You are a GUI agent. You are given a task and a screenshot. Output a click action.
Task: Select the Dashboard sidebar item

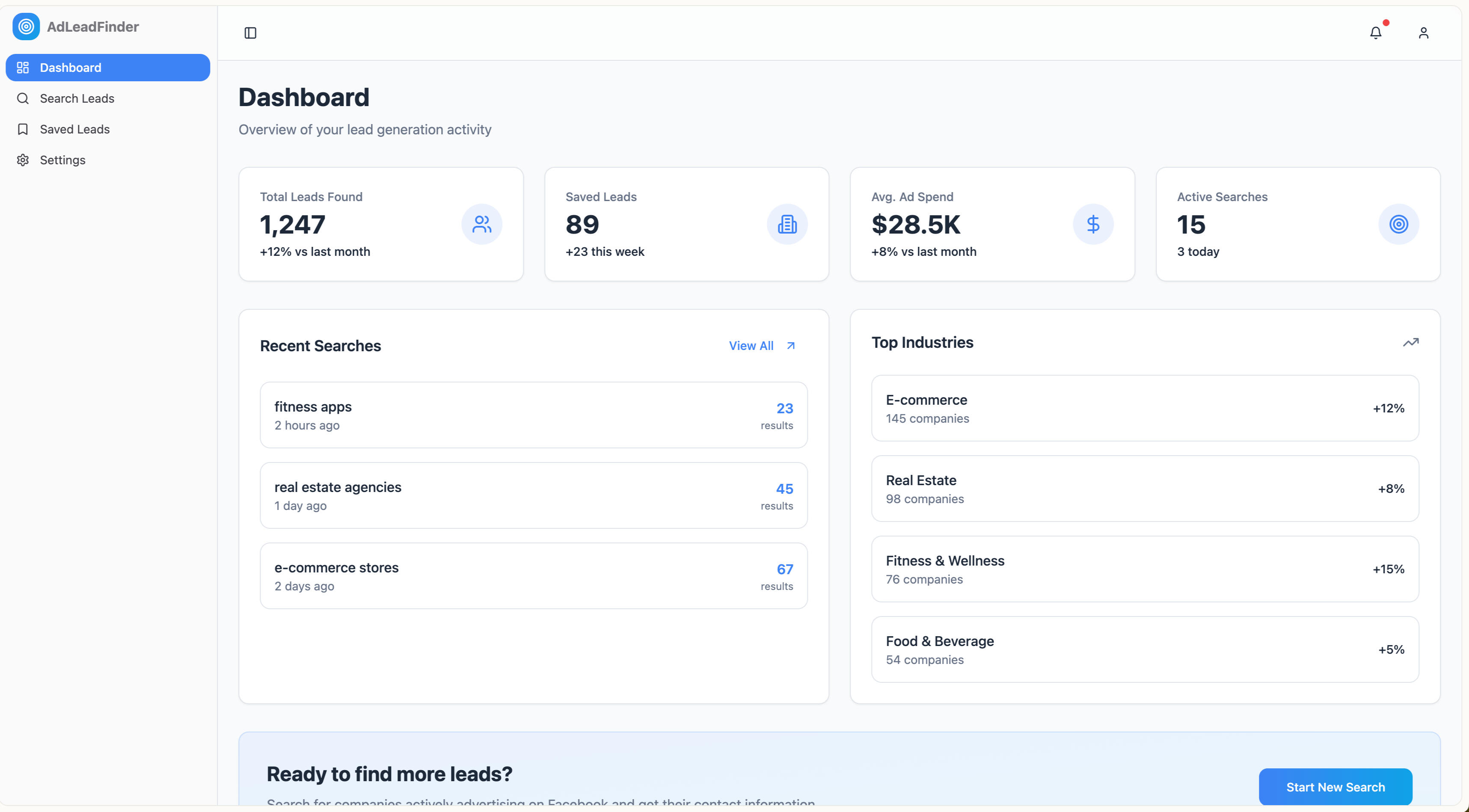pos(107,68)
